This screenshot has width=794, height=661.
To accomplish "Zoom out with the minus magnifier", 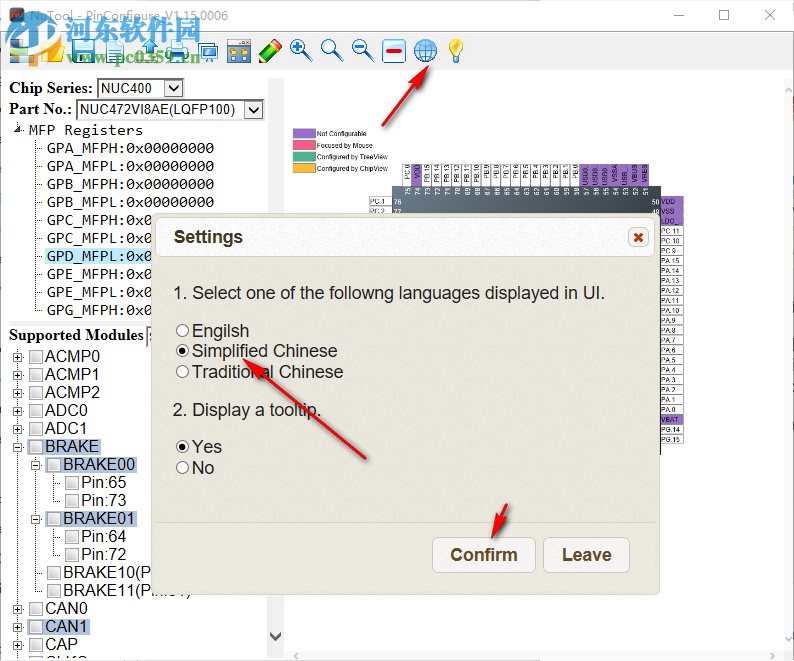I will pyautogui.click(x=363, y=51).
